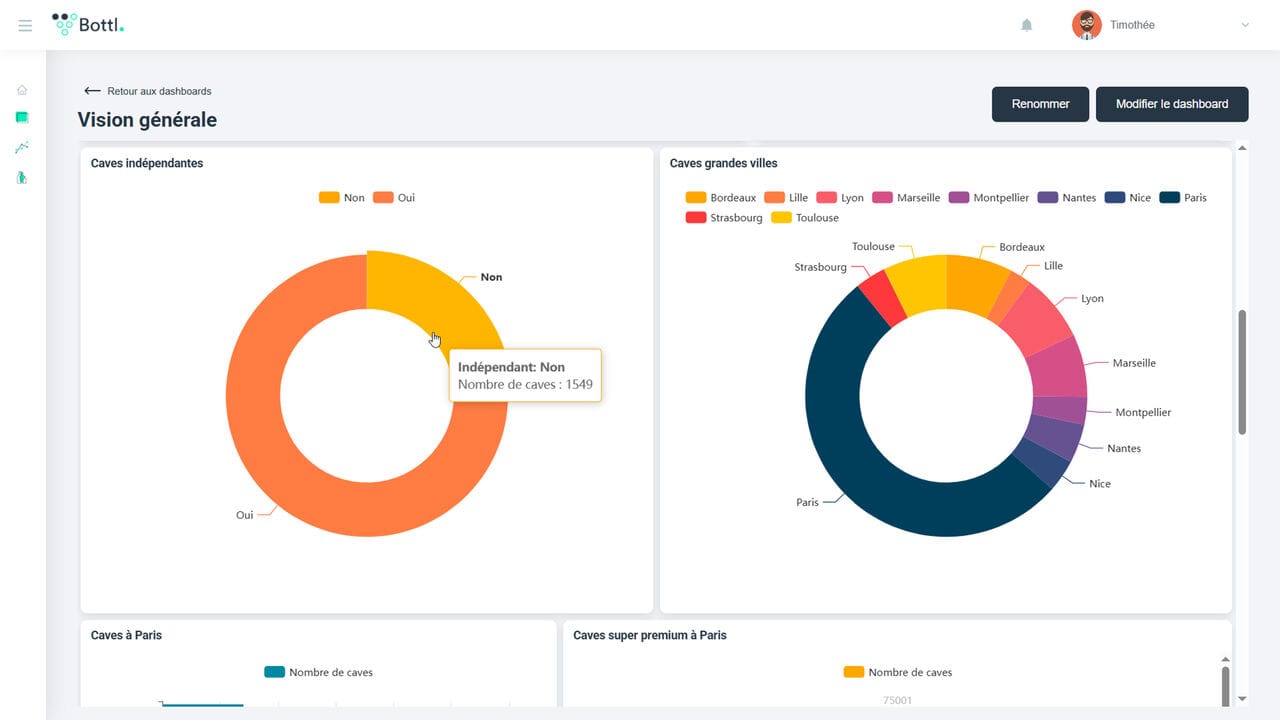Open the hamburger menu
The height and width of the screenshot is (720, 1280).
click(x=25, y=25)
